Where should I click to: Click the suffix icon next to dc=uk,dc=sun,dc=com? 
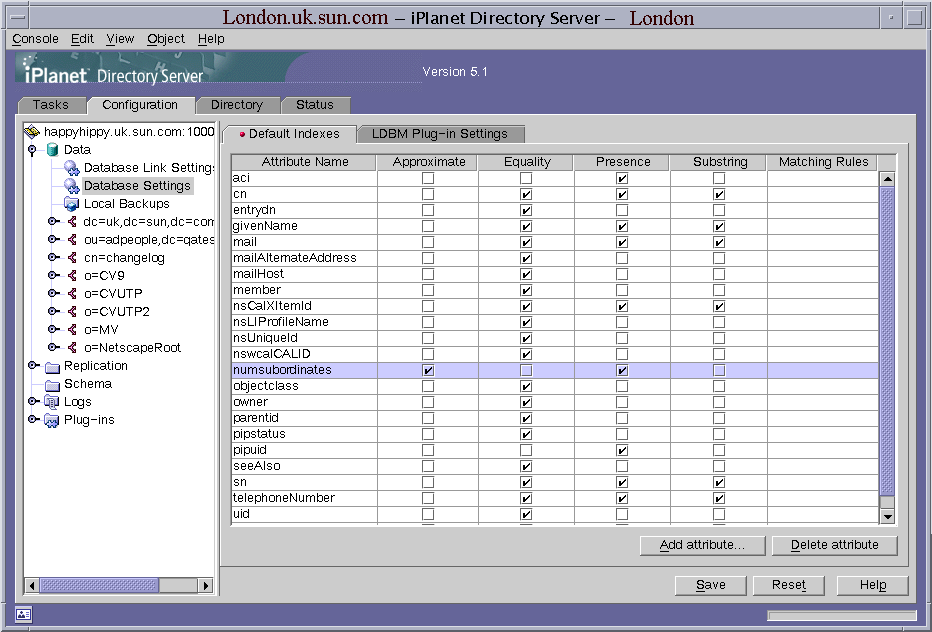(72, 222)
